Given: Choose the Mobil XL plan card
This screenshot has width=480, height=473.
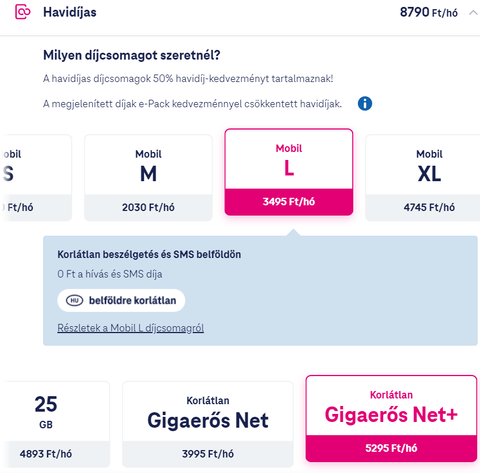Looking at the screenshot, I should (423, 178).
